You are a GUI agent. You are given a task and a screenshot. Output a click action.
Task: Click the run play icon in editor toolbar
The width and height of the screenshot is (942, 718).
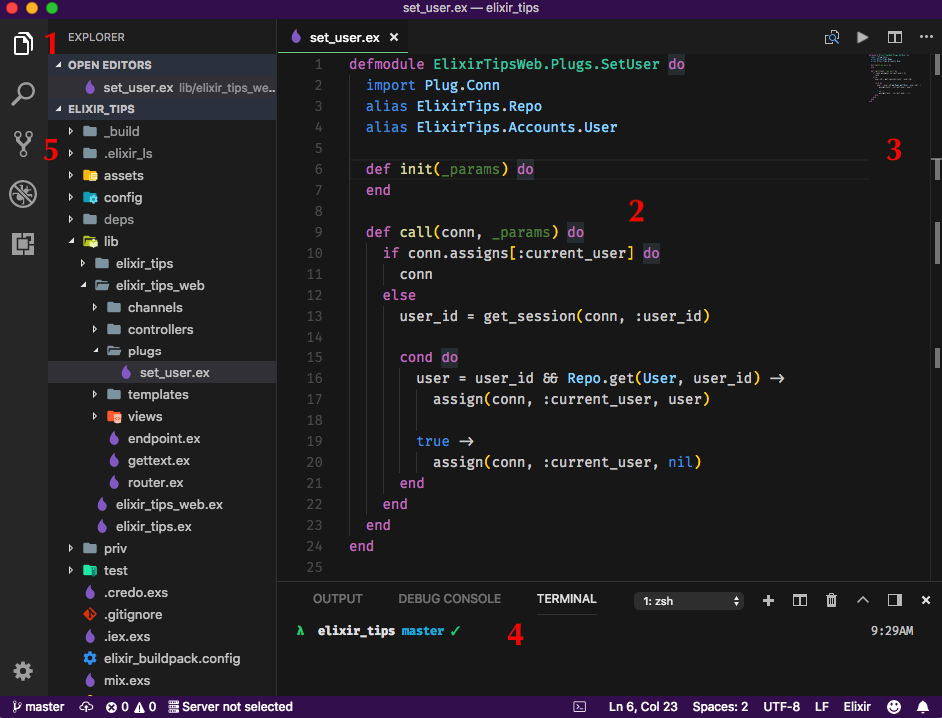(862, 37)
